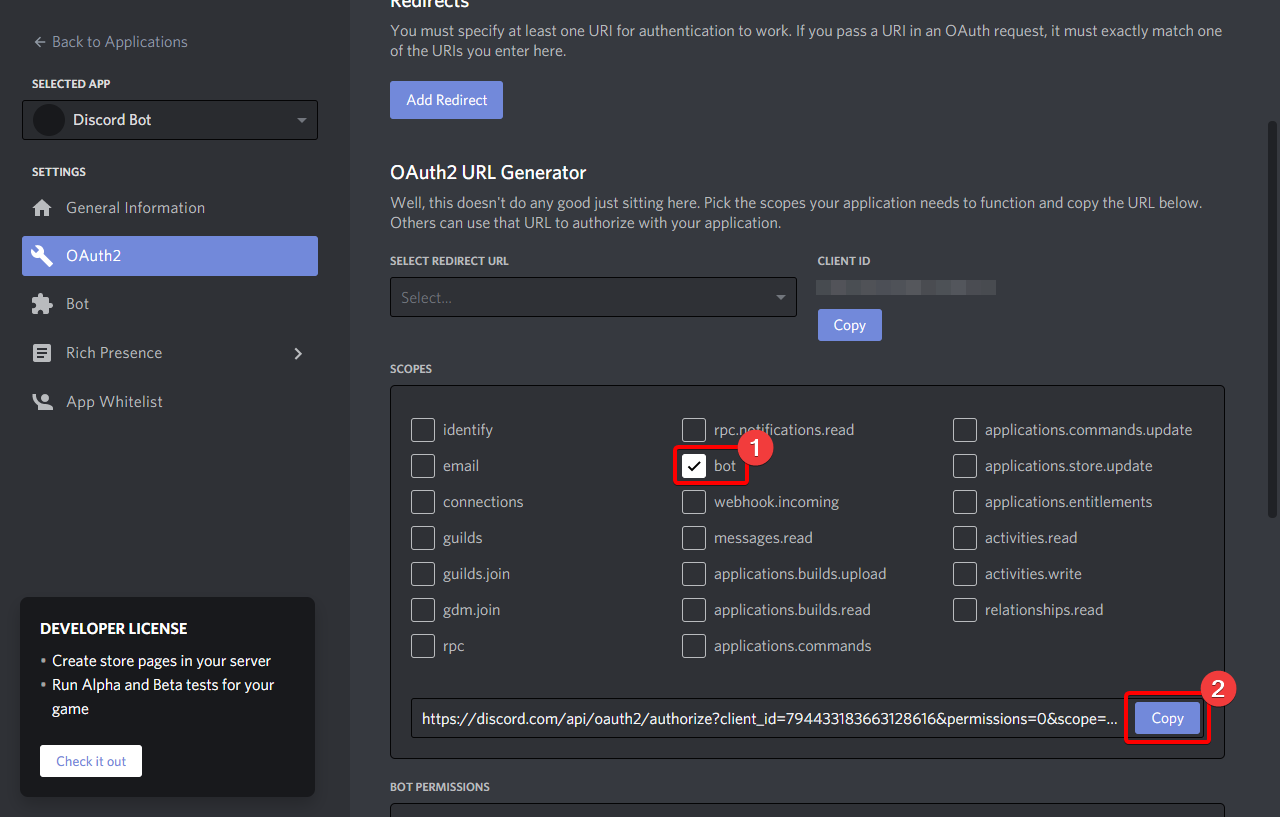Tick the messages.read scope checkbox

[x=694, y=538]
